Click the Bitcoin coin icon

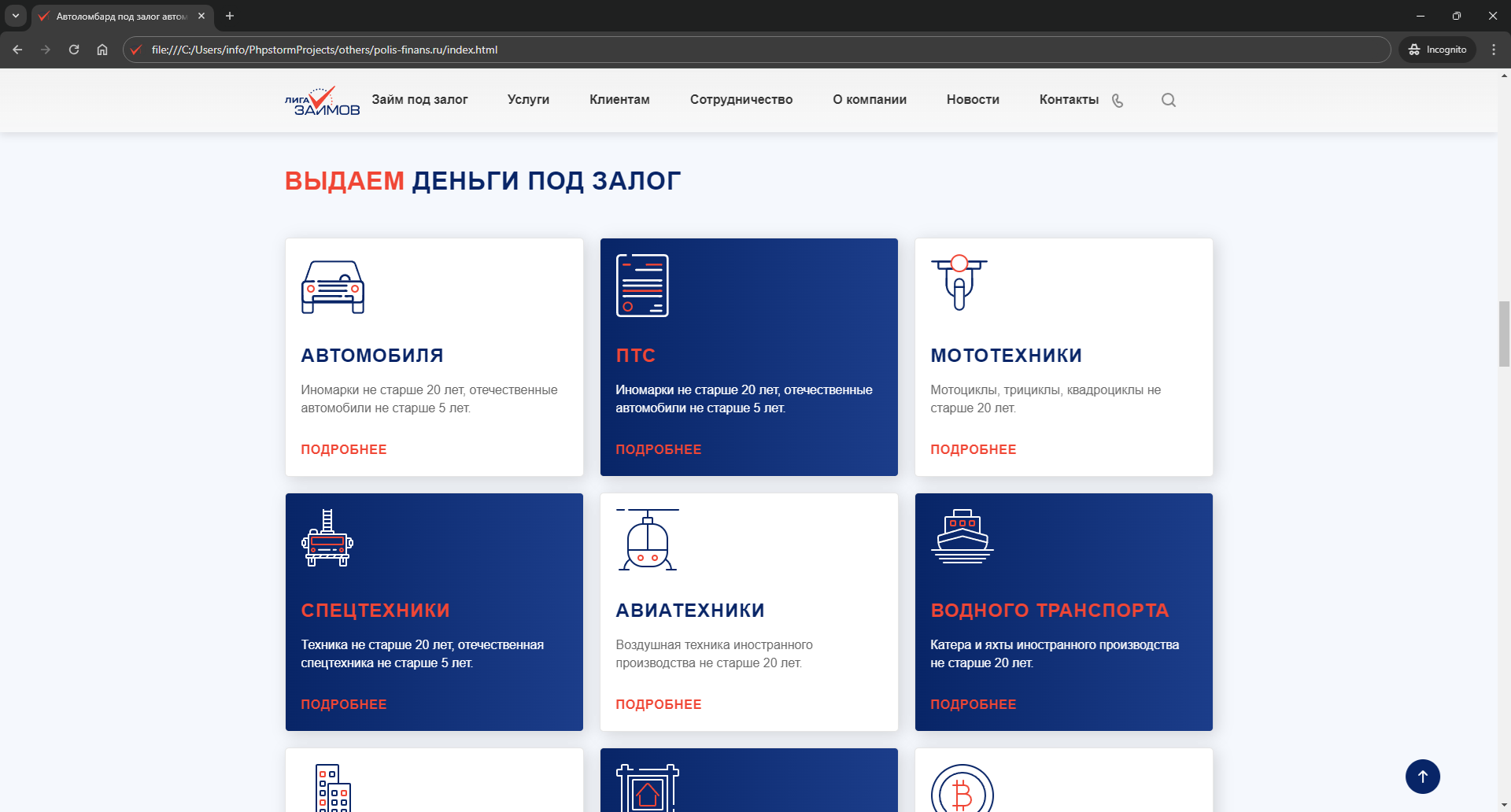coord(962,791)
